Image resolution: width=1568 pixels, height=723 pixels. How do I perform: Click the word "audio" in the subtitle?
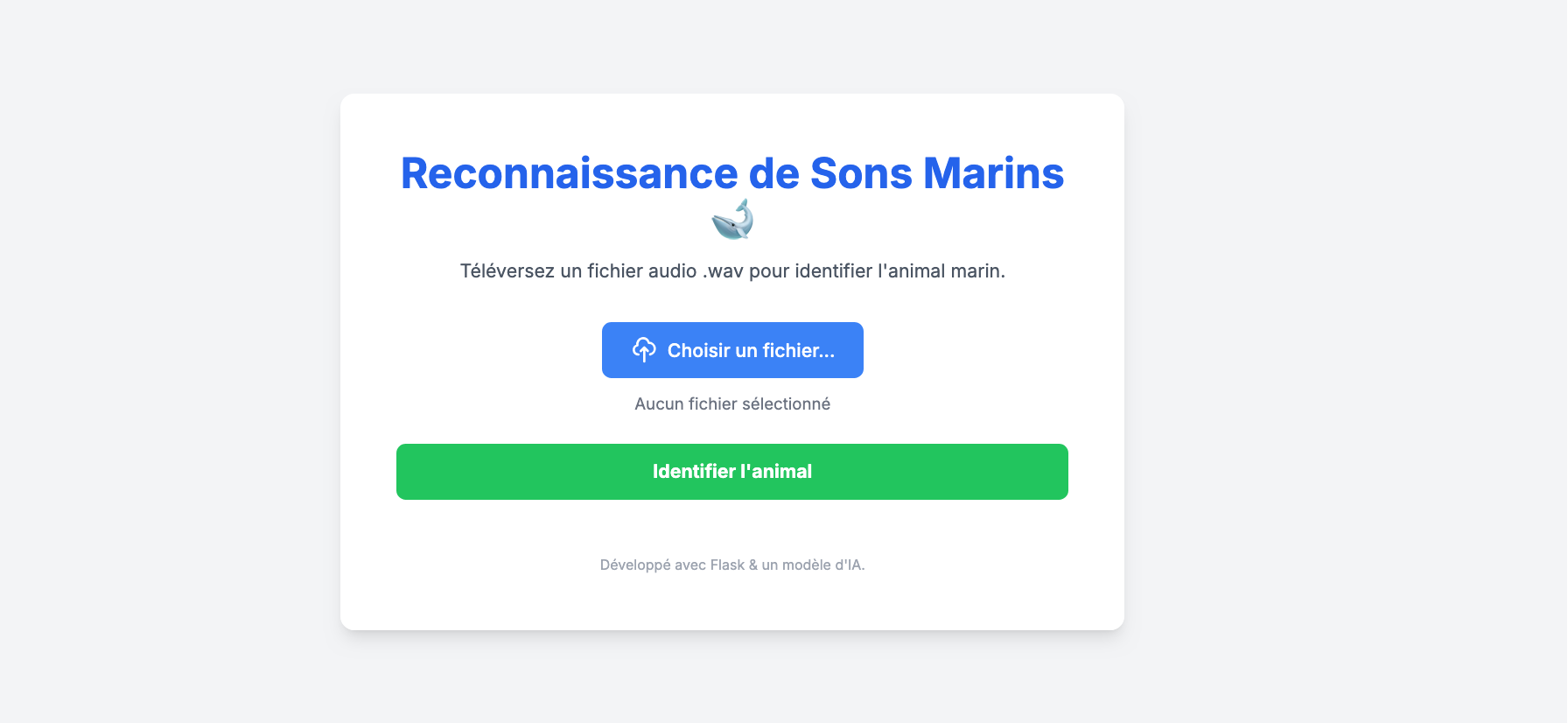coord(672,271)
